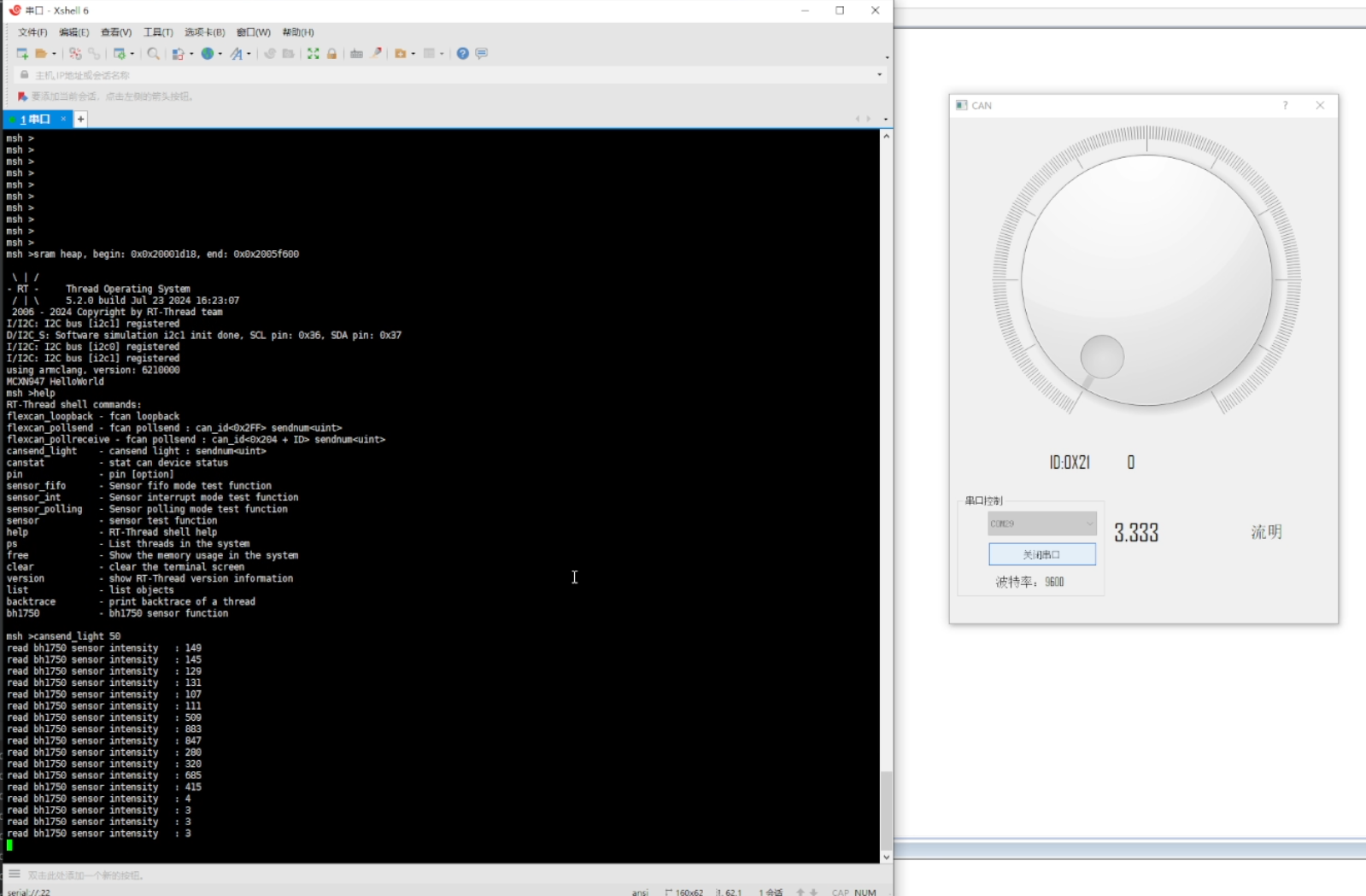Click the terminal scrollbar down arrow
Viewport: 1366px width, 896px height.
(x=886, y=857)
